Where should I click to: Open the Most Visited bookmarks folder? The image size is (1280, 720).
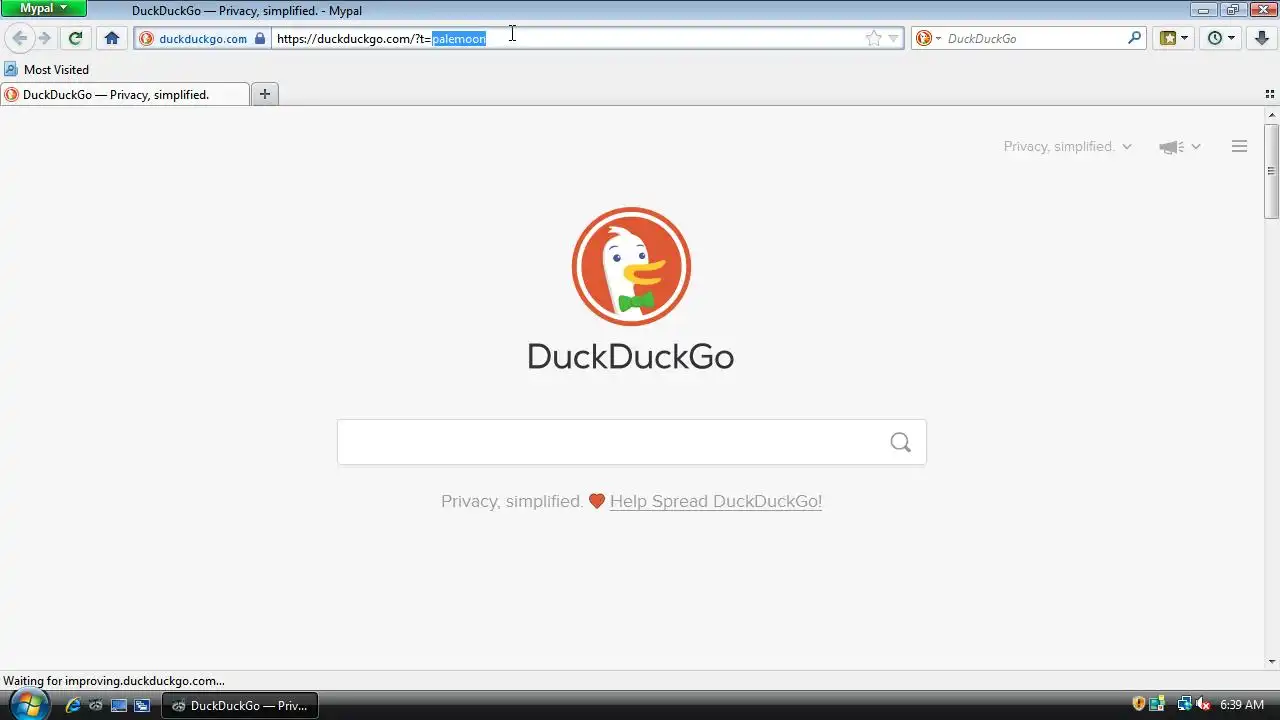click(x=47, y=69)
